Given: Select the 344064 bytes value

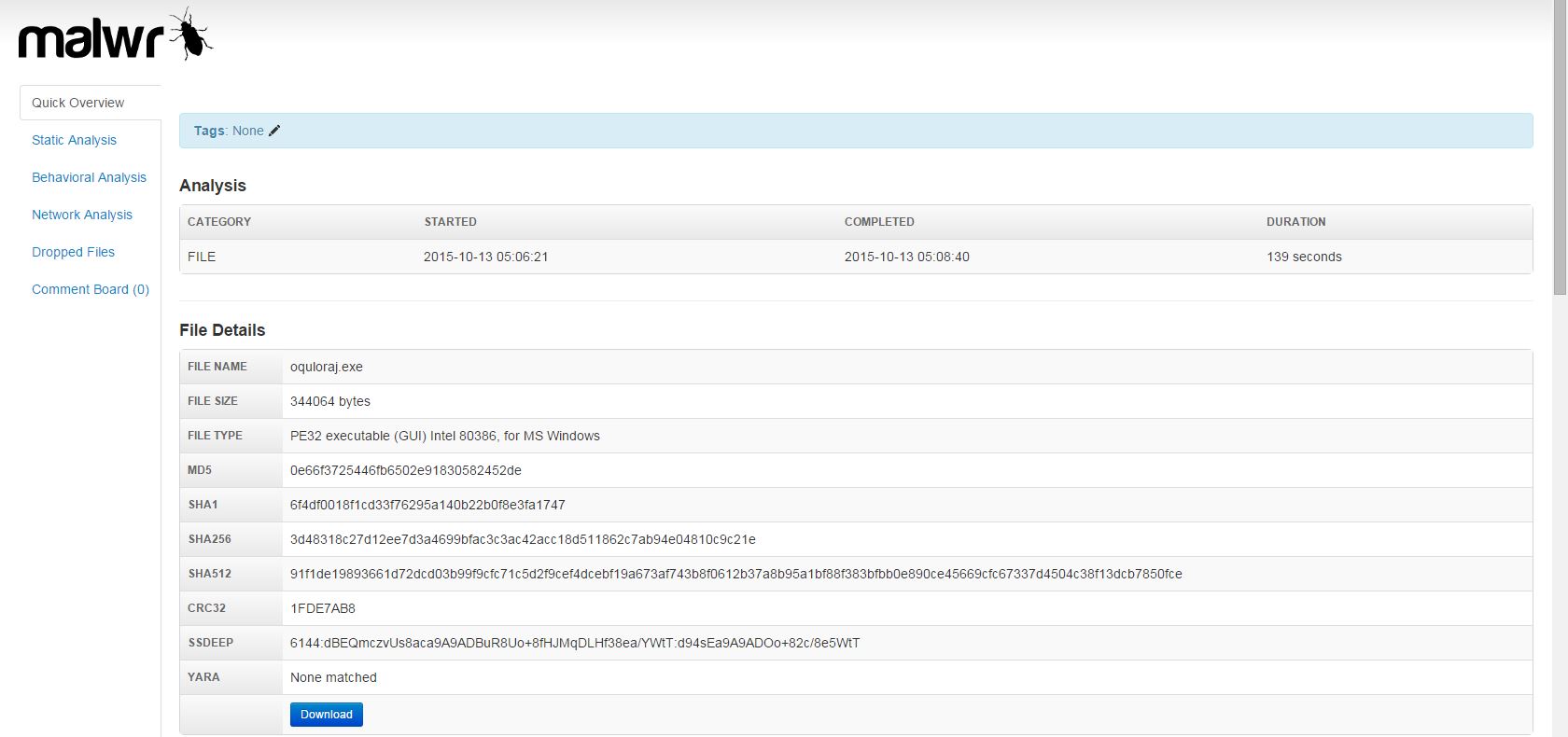Looking at the screenshot, I should (x=330, y=401).
